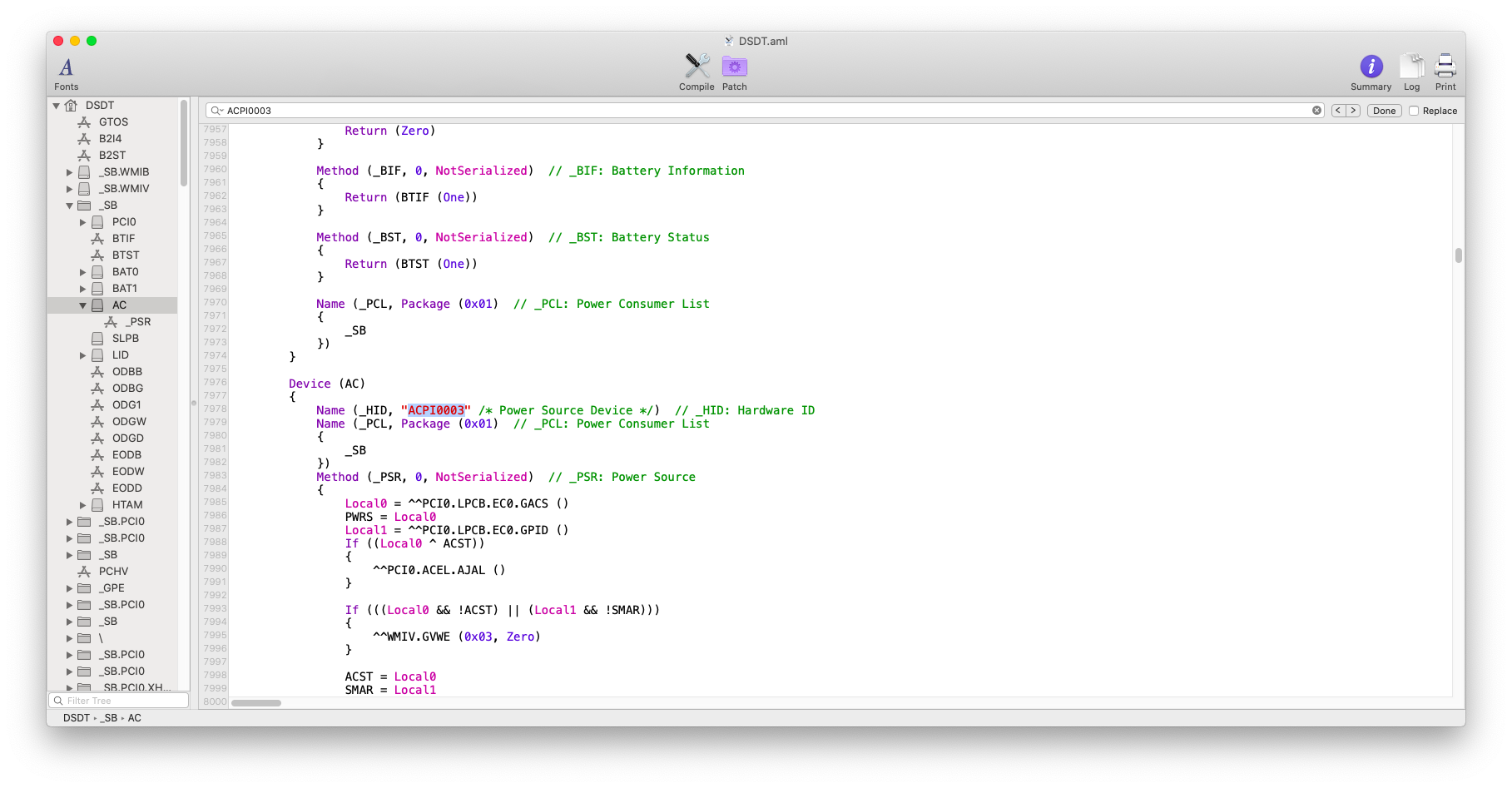
Task: Collapse the AC device node
Action: (82, 305)
